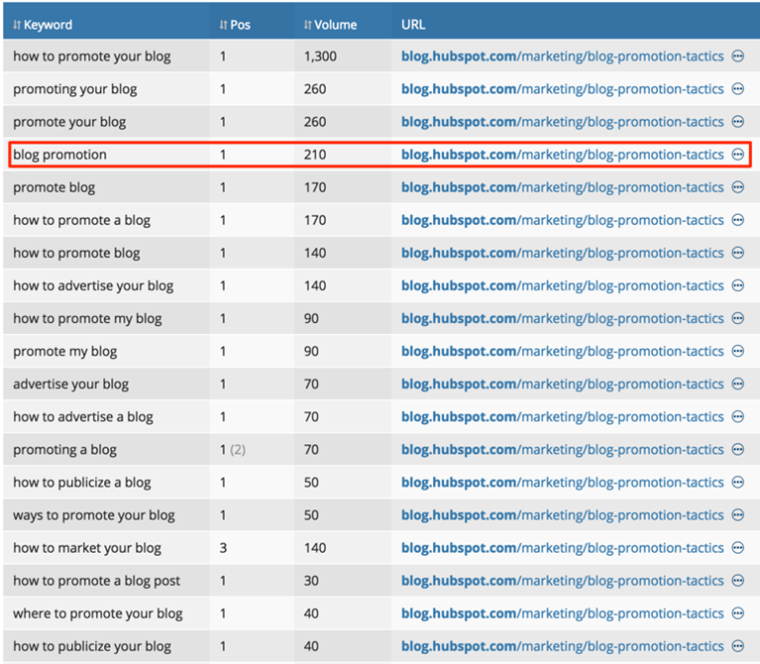
Task: Open the hubspot URL in 'promoting a blog' row
Action: [562, 449]
